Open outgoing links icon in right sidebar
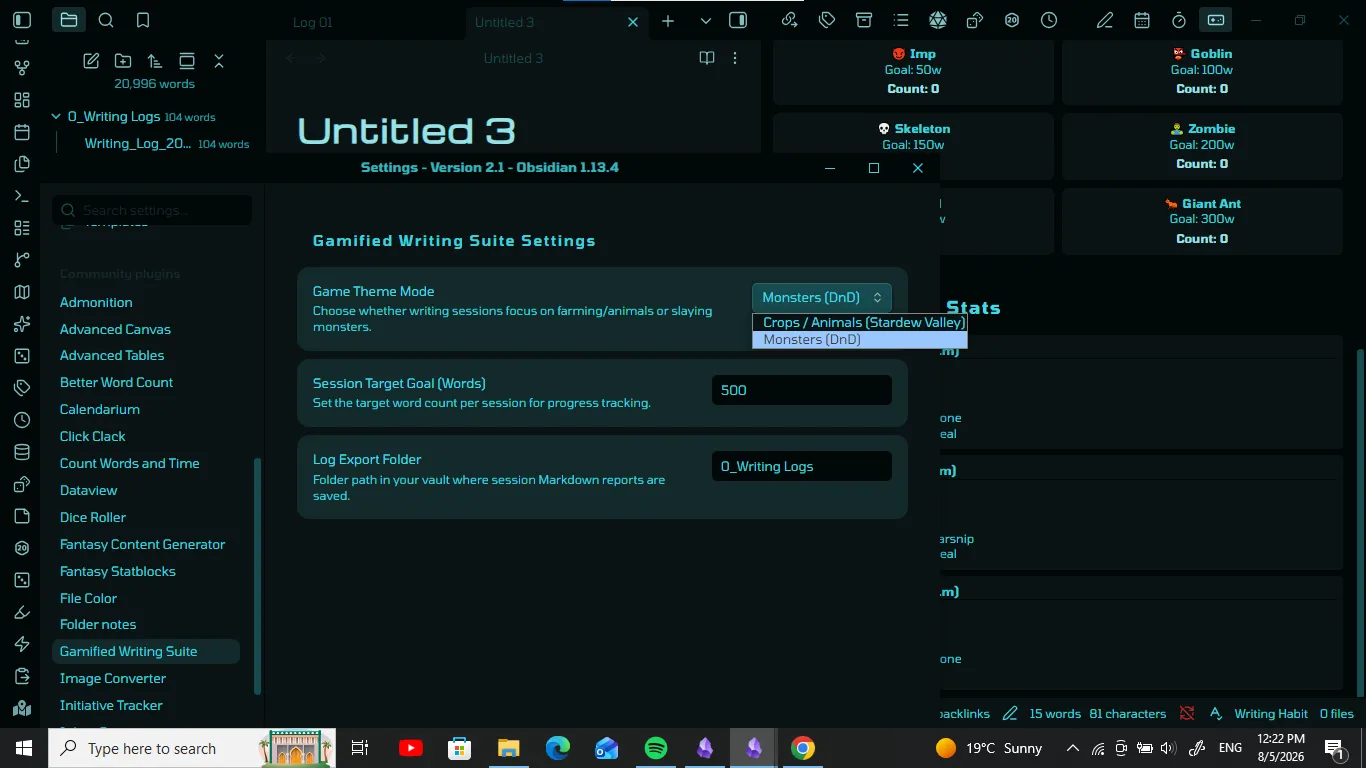Image resolution: width=1366 pixels, height=768 pixels. coord(790,20)
